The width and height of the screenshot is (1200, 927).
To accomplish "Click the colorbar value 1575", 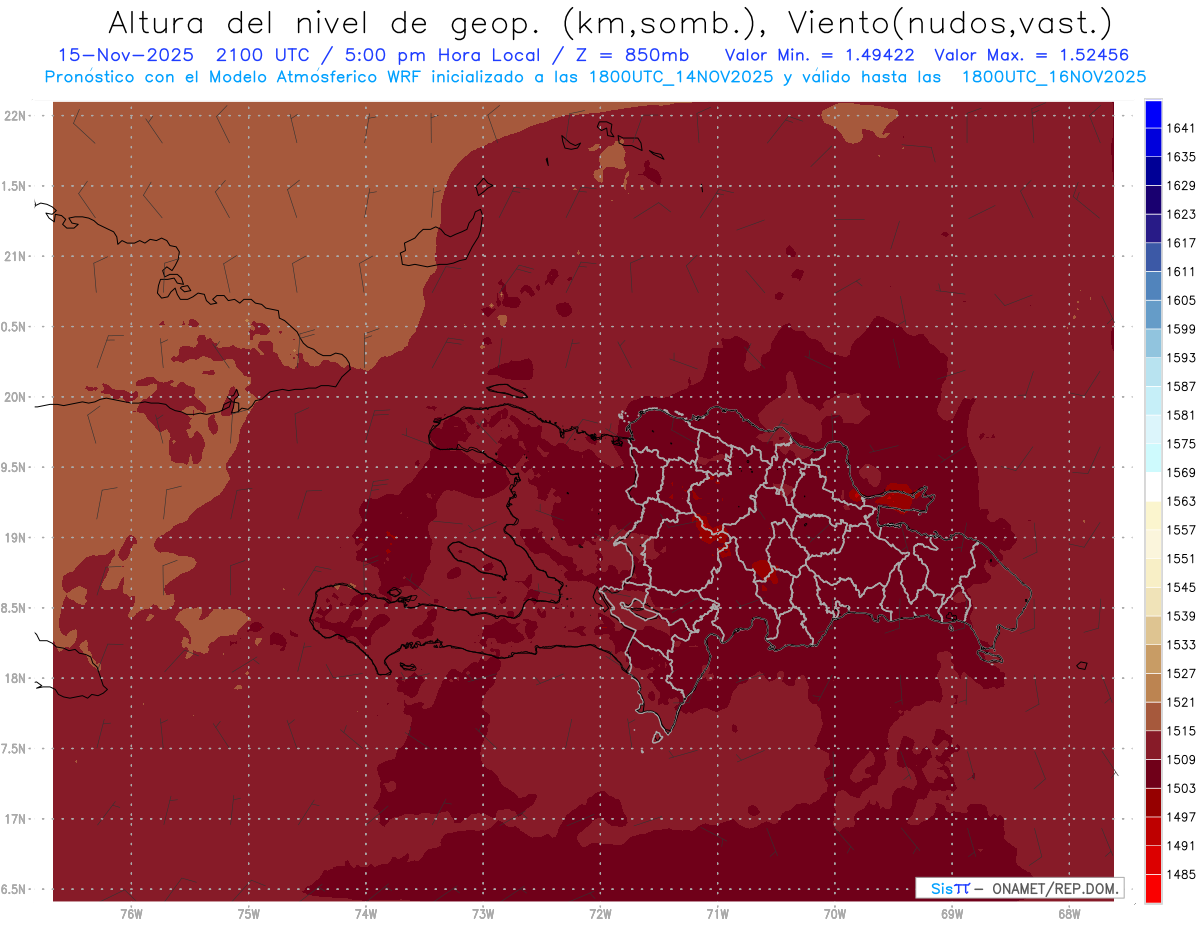I will [x=1181, y=444].
